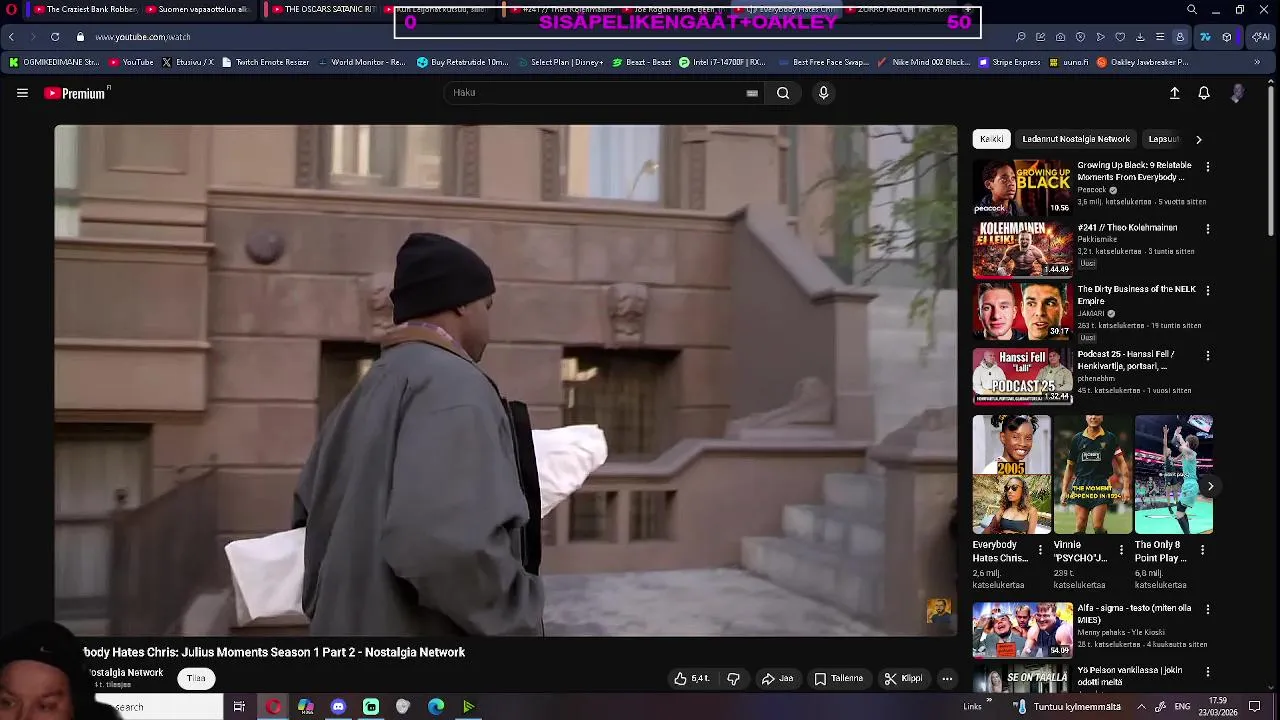The height and width of the screenshot is (720, 1280).
Task: Show more filter chips with arrow
Action: (1199, 139)
